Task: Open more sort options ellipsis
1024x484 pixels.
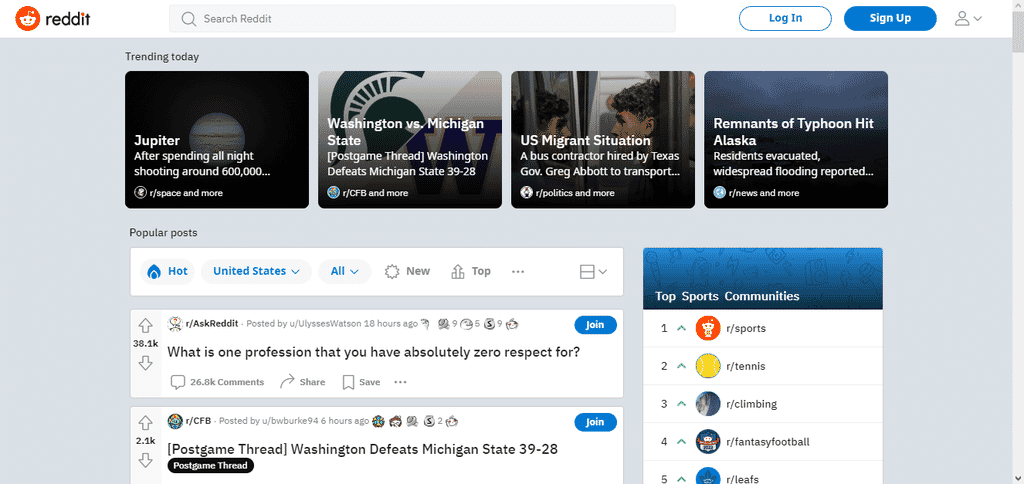Action: pos(518,271)
